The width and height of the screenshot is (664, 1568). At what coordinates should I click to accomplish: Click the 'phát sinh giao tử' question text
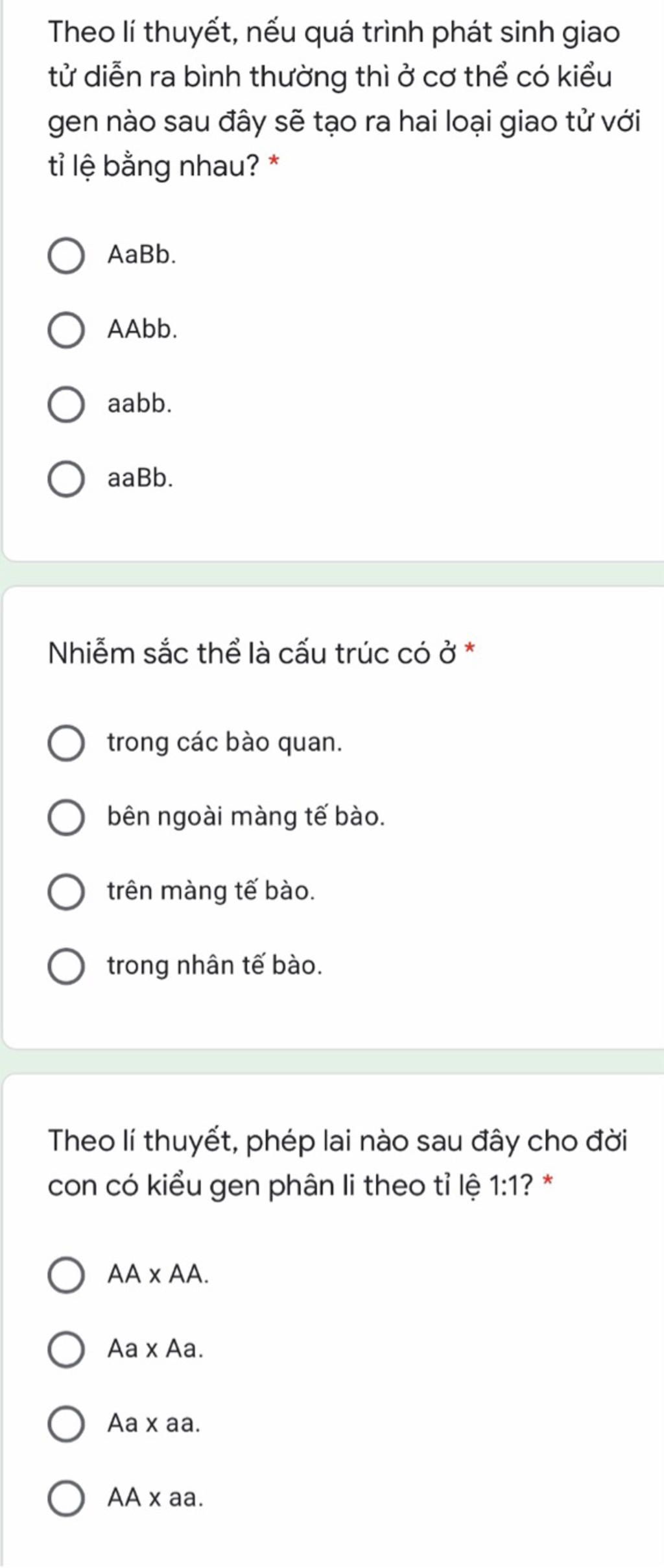tap(344, 99)
